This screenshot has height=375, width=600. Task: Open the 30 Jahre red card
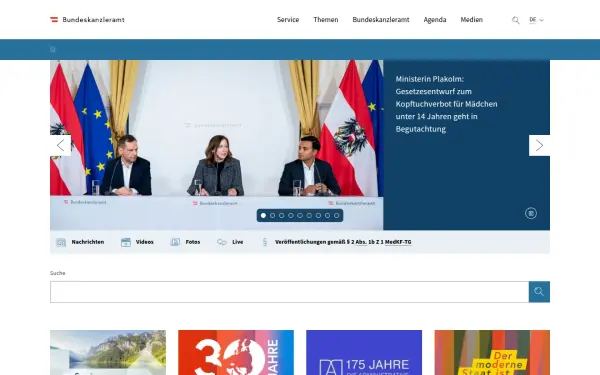tap(236, 352)
